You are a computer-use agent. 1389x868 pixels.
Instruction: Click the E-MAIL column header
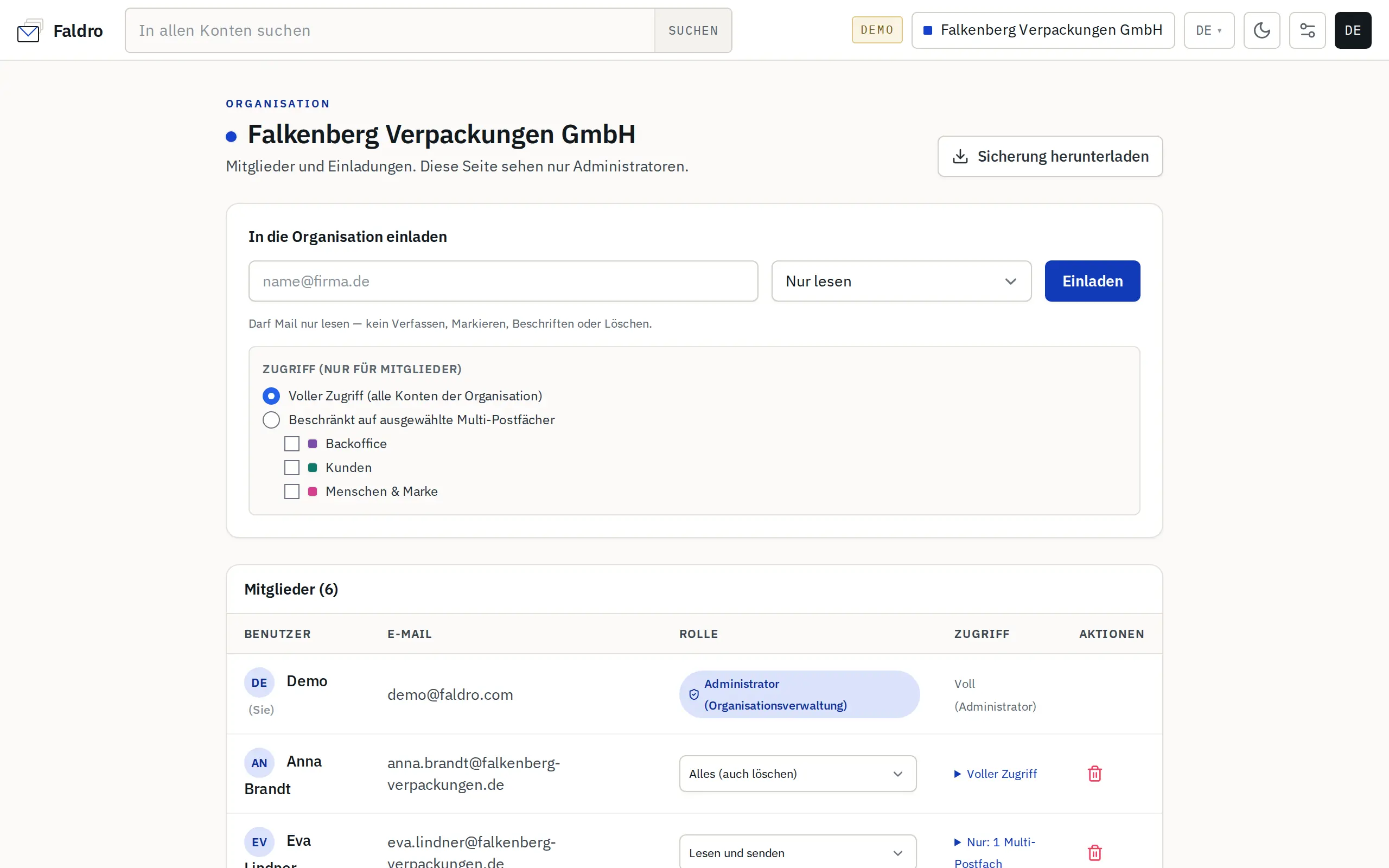tap(410, 634)
